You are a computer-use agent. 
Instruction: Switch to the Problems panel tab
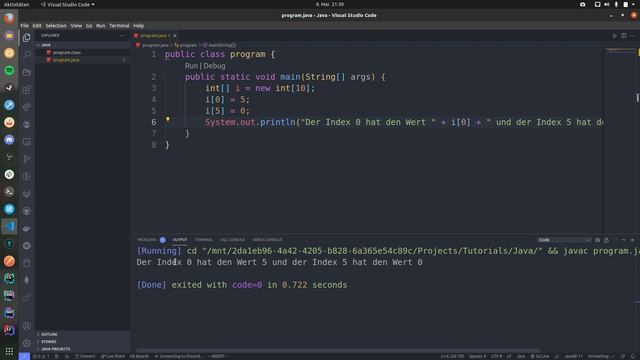point(147,240)
